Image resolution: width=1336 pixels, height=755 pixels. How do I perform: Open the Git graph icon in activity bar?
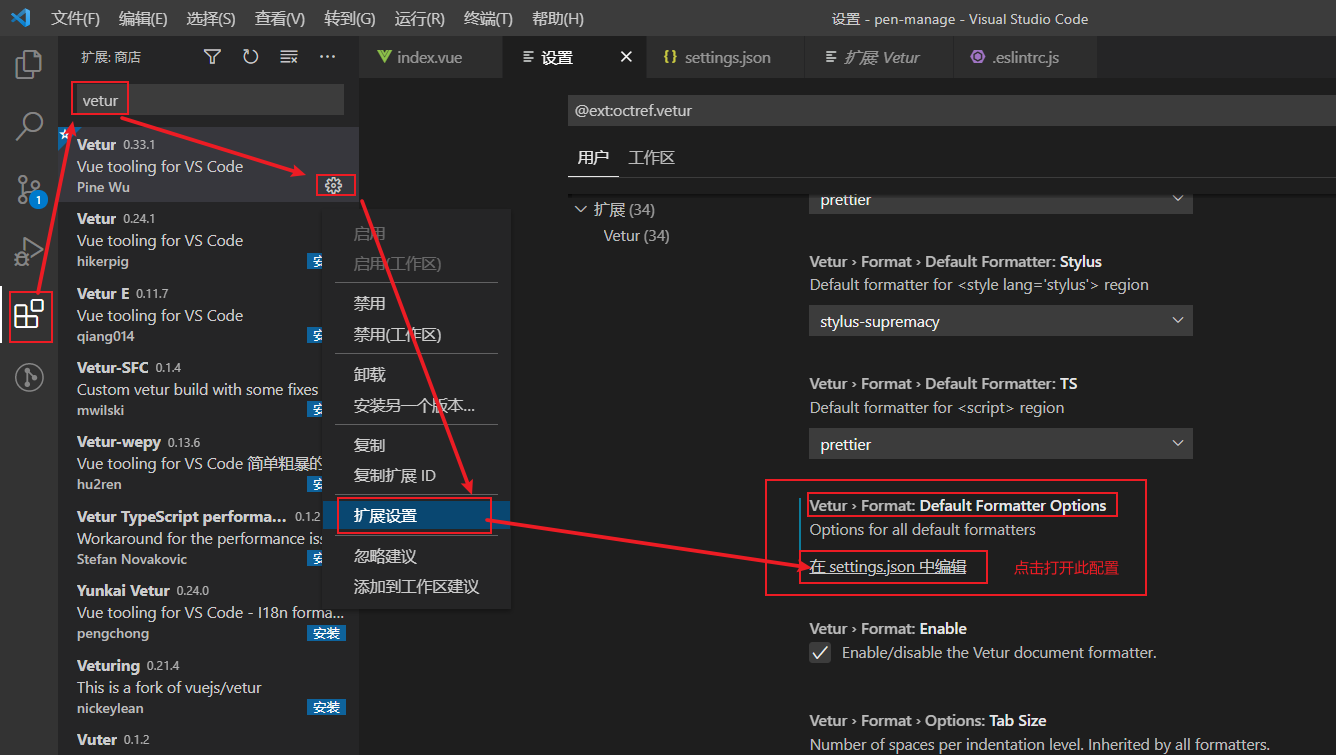29,377
